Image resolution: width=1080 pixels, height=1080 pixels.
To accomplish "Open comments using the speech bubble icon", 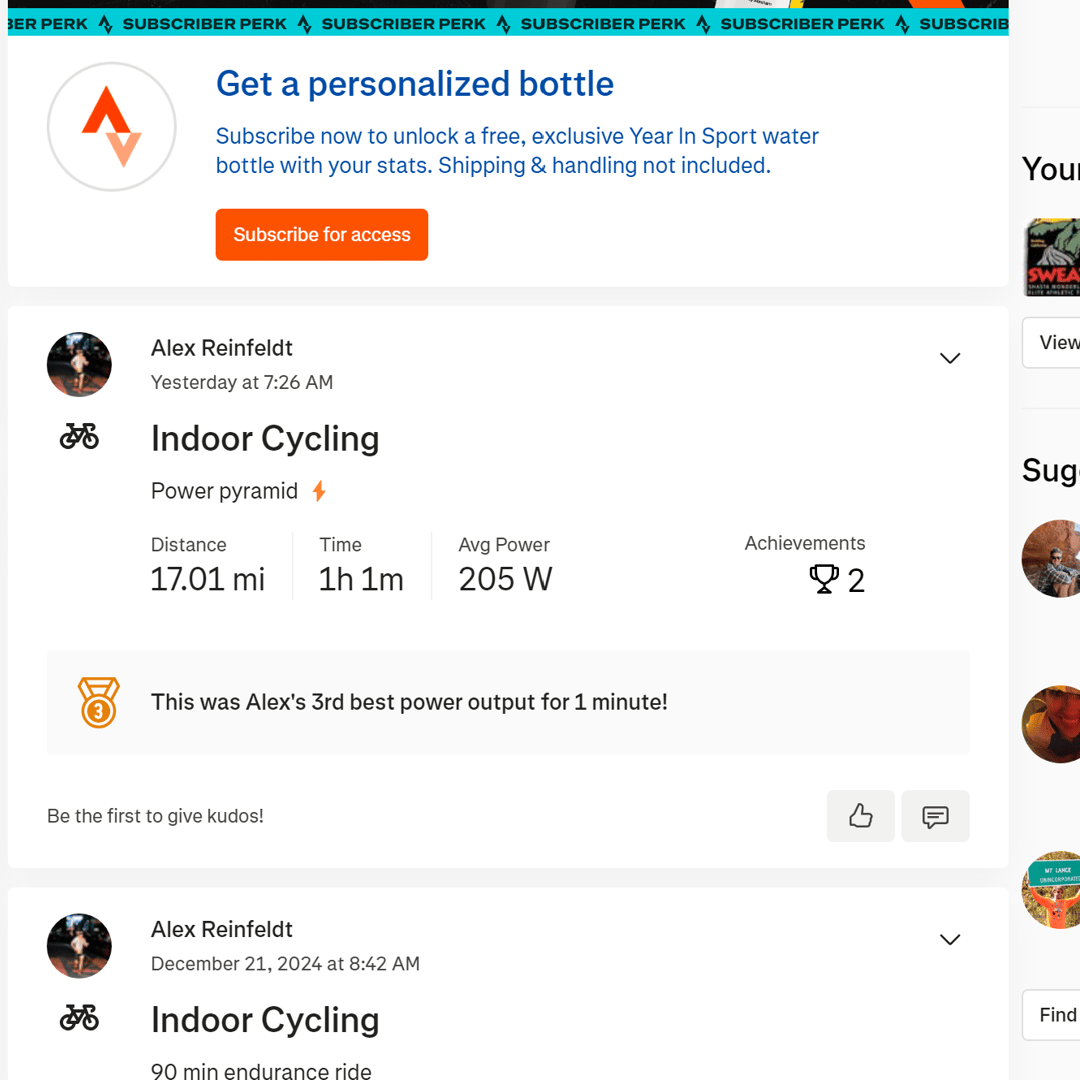I will point(935,816).
